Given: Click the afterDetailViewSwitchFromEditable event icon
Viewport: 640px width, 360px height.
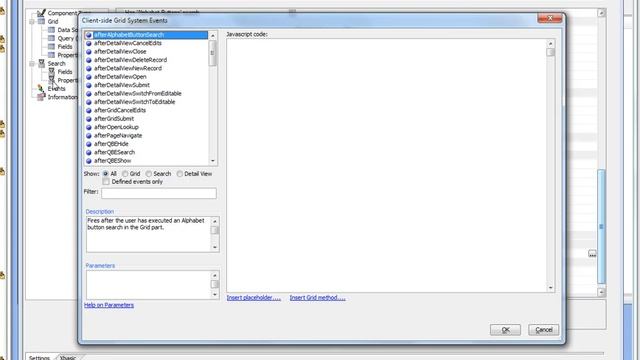Looking at the screenshot, I should click(x=89, y=93).
